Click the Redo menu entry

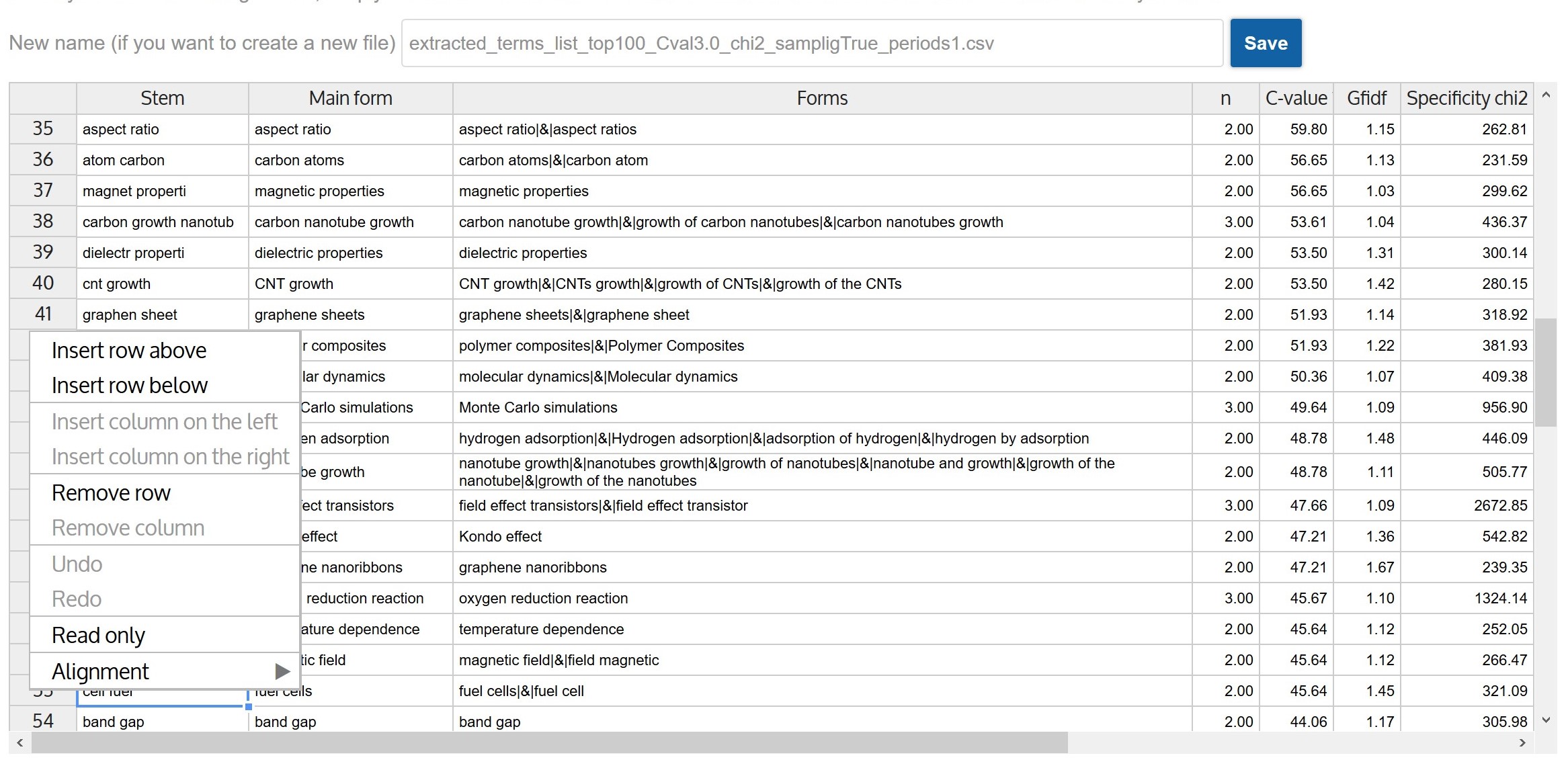point(165,599)
